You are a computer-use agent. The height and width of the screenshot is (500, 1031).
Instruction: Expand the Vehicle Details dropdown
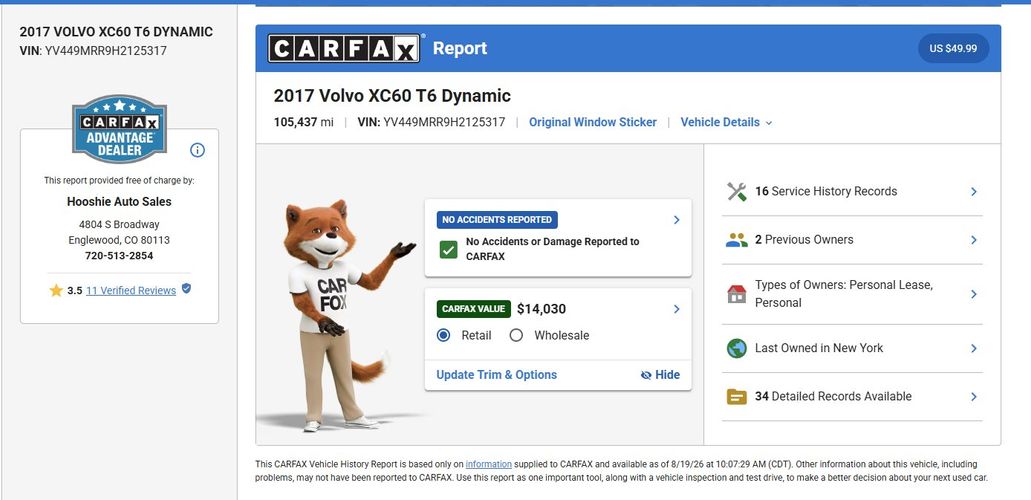tap(727, 122)
